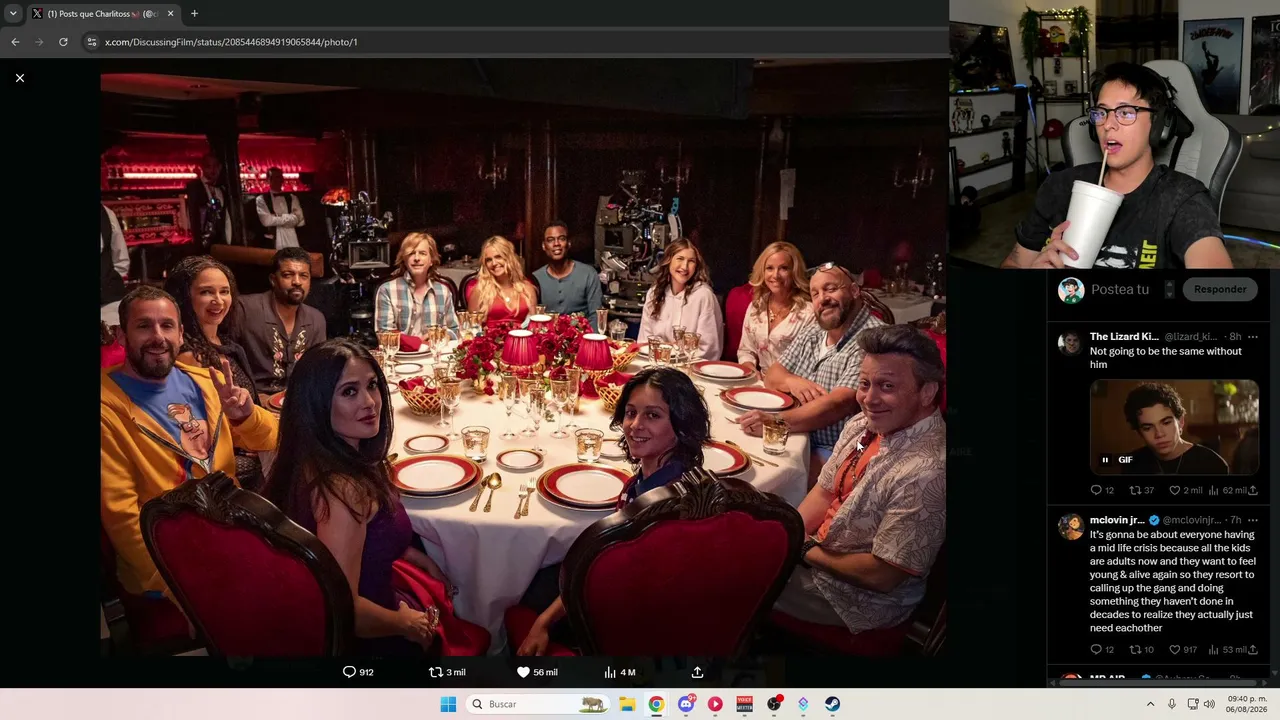Reload the current page
Viewport: 1280px width, 720px height.
pos(63,42)
